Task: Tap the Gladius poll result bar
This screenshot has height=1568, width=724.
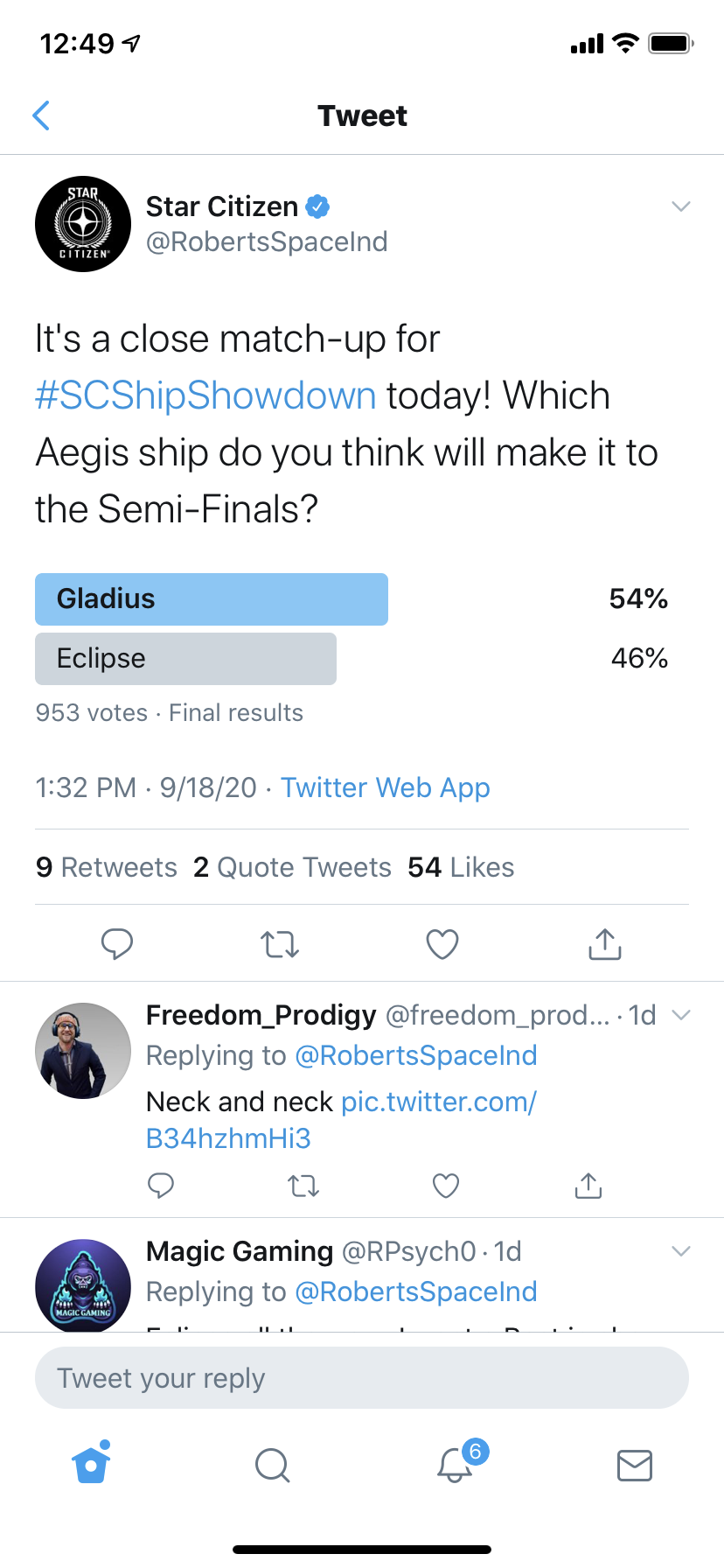Action: [212, 599]
